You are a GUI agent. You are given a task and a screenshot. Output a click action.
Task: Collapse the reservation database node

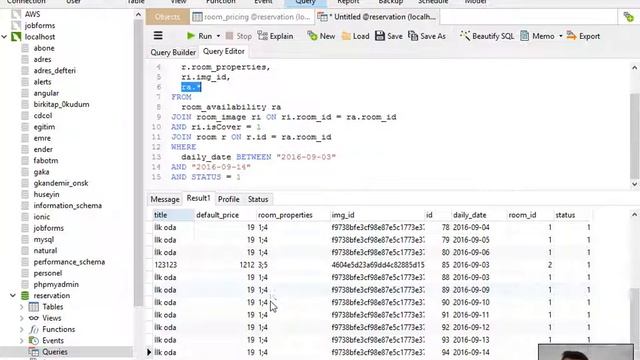13,296
